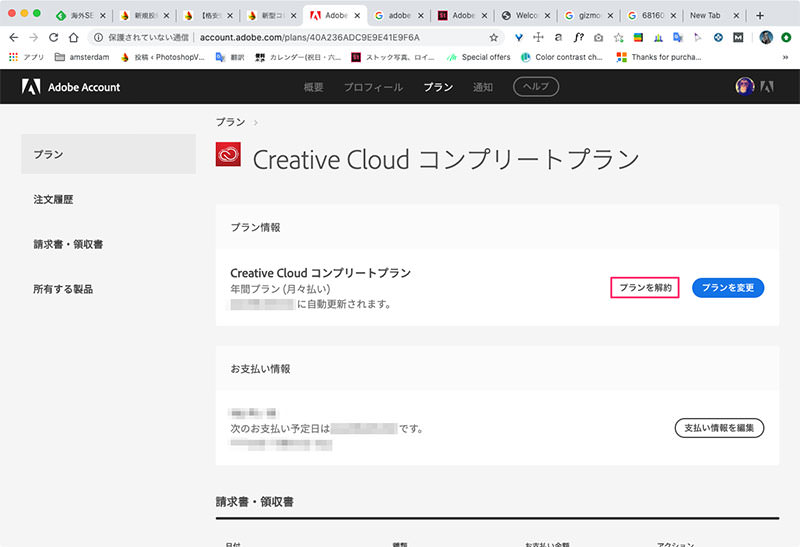Open the 翻訳 bookmark
The image size is (800, 547).
[230, 57]
